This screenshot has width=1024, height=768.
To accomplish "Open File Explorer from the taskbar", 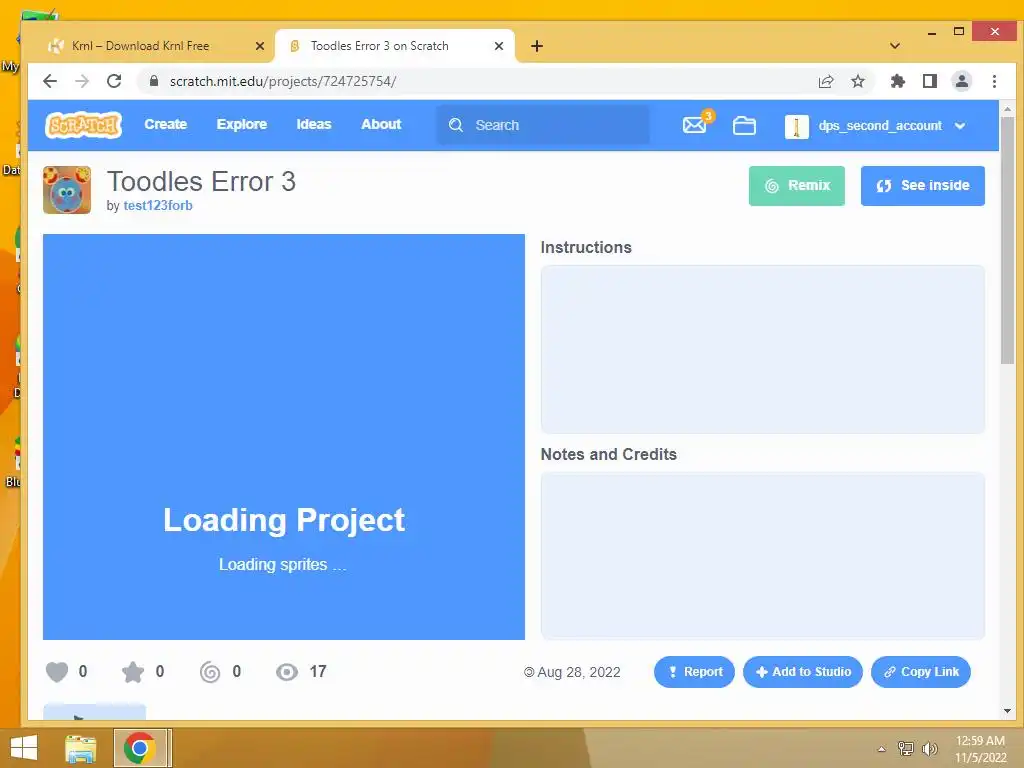I will [81, 748].
